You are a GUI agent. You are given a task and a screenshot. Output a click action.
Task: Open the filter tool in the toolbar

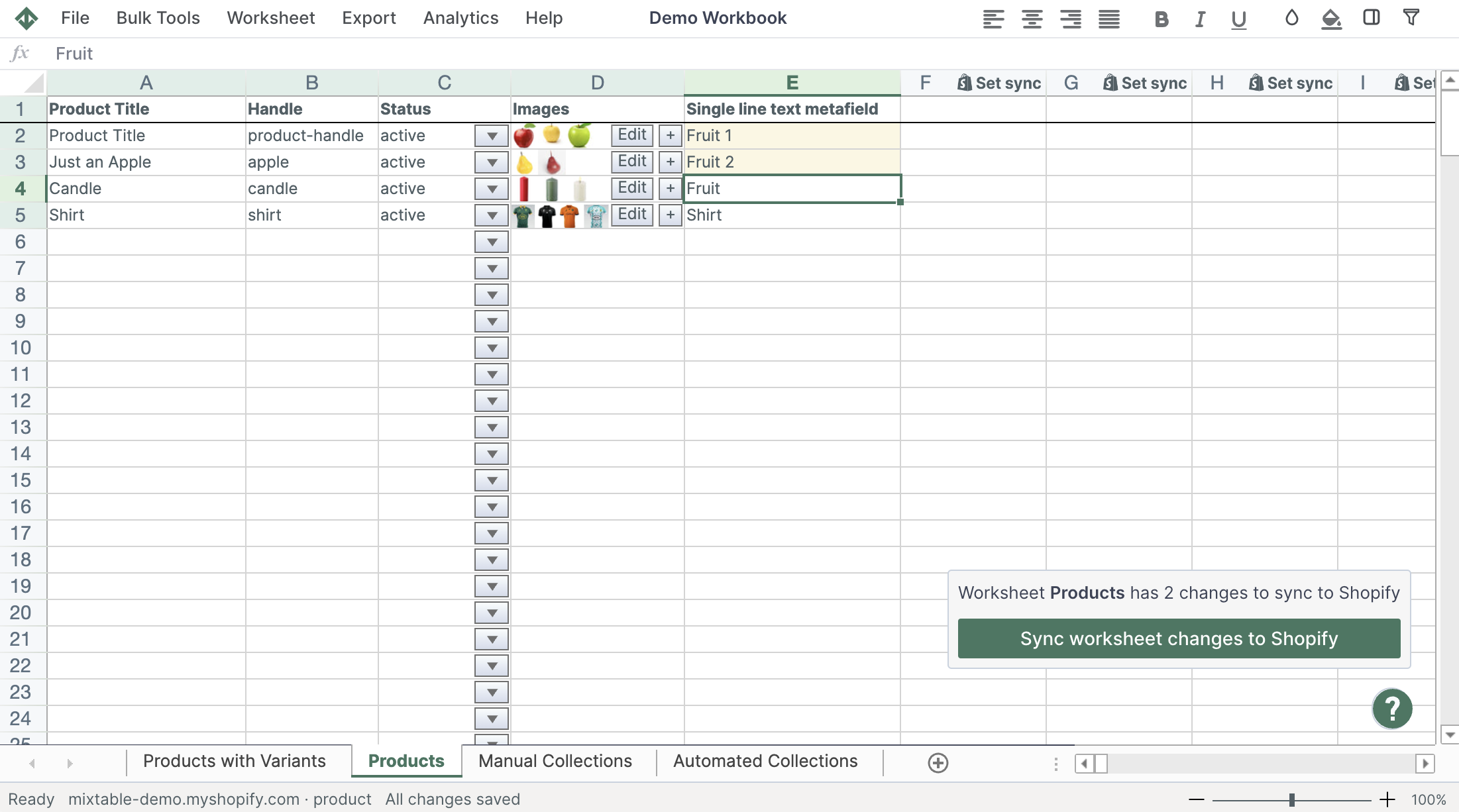coord(1412,19)
